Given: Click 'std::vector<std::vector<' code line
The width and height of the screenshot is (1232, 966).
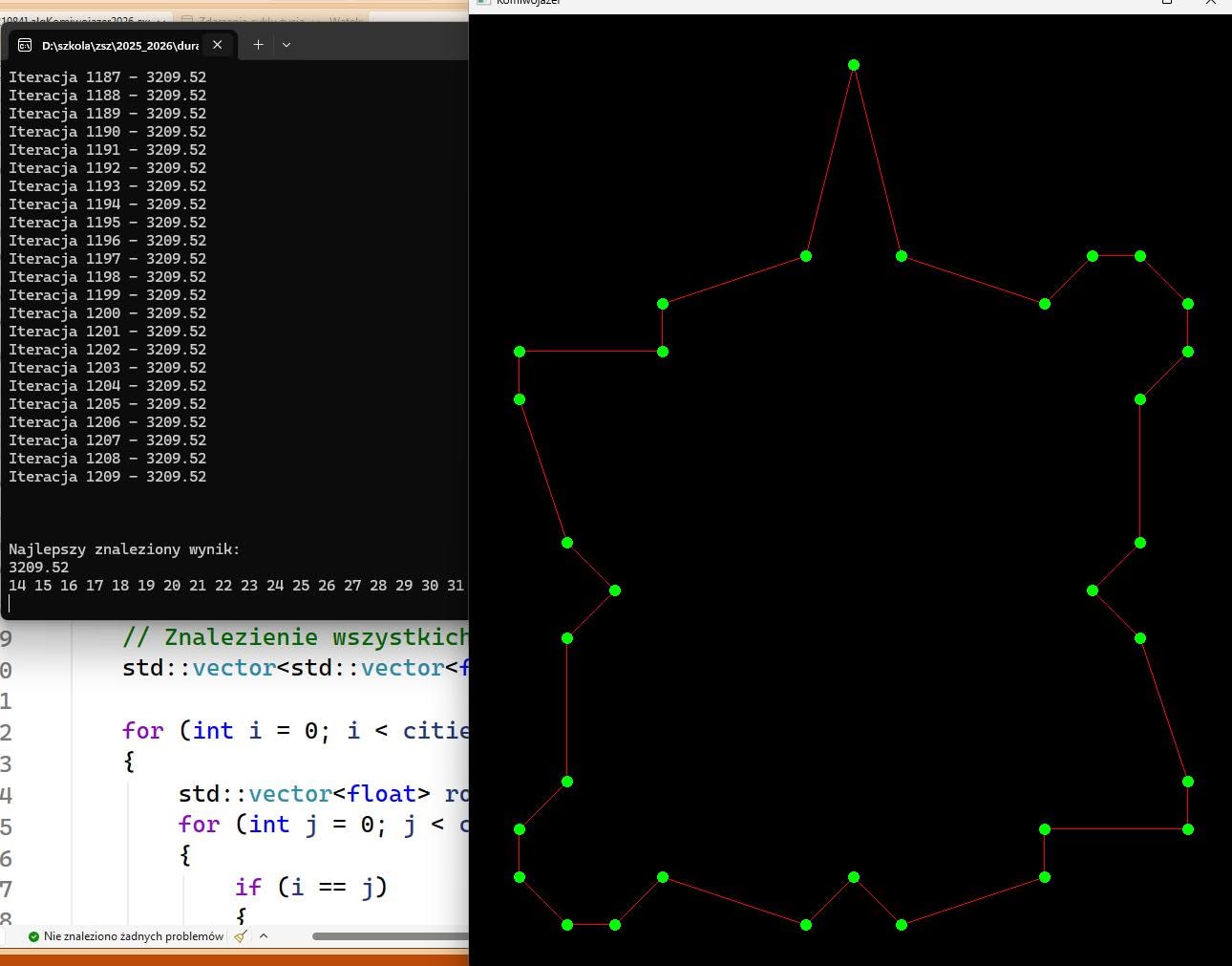Looking at the screenshot, I should (x=296, y=668).
